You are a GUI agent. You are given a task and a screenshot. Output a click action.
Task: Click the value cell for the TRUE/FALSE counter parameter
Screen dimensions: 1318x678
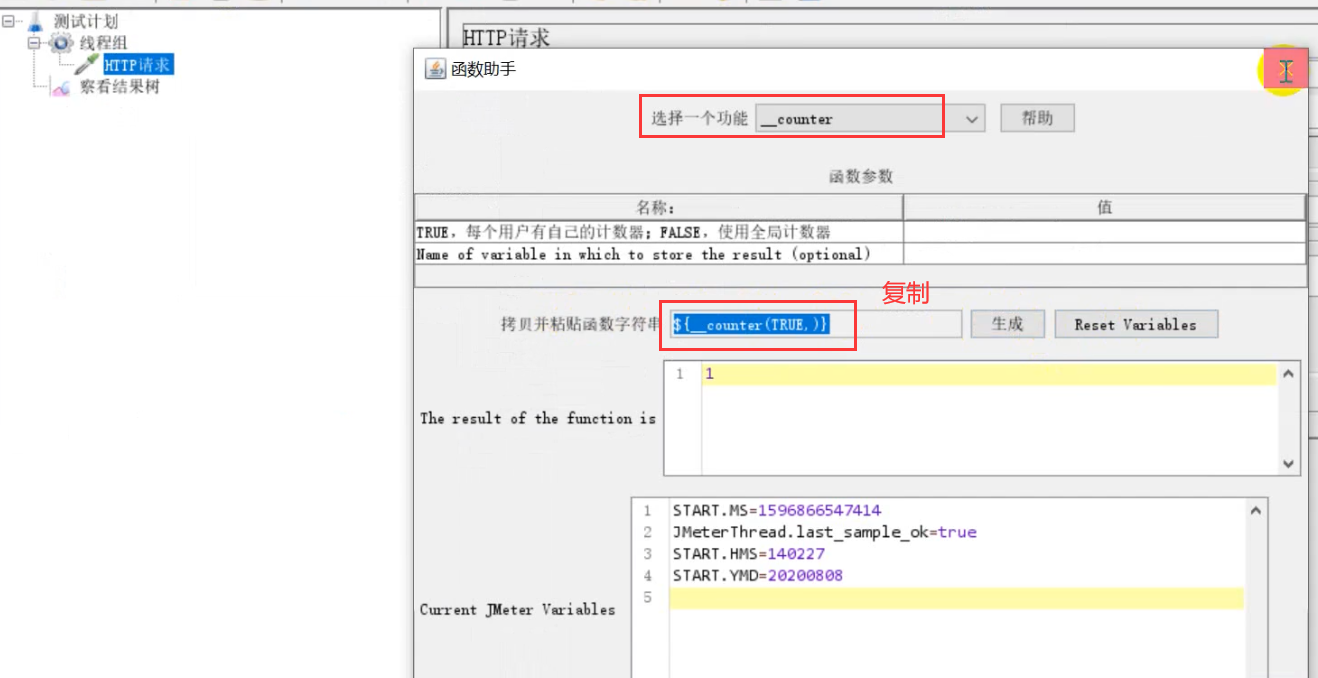(1105, 232)
